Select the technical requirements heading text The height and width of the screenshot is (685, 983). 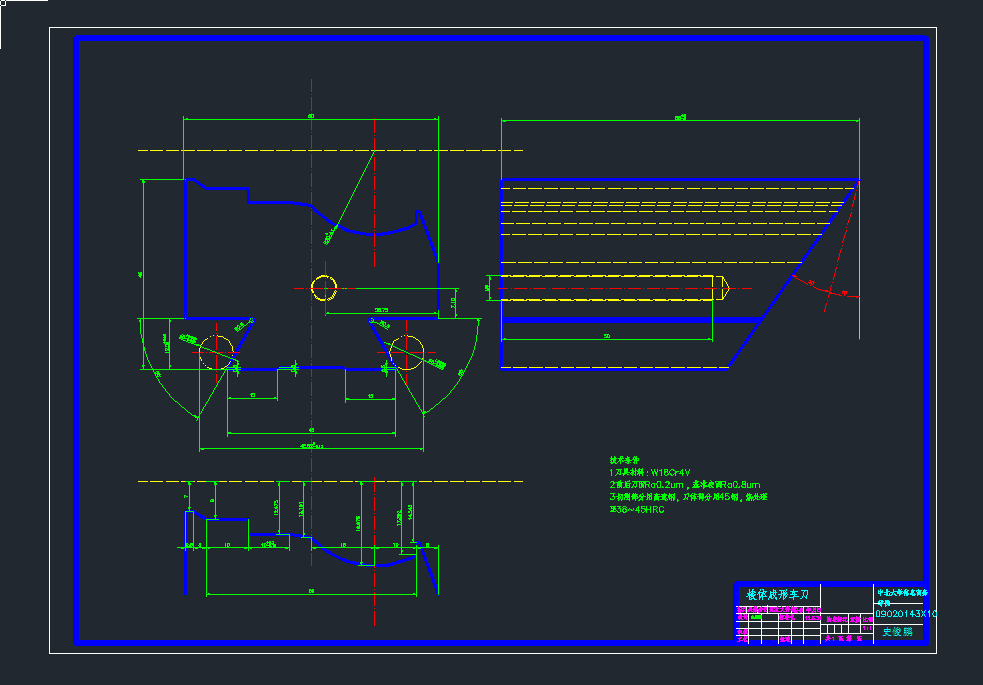(623, 459)
